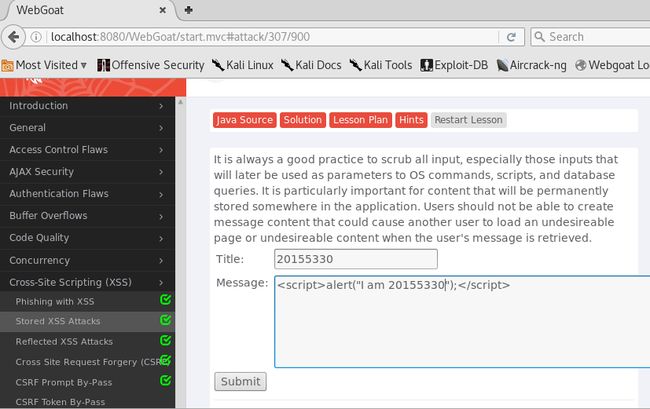This screenshot has width=650, height=409.
Task: Reload the page with refresh icon
Action: coord(511,37)
